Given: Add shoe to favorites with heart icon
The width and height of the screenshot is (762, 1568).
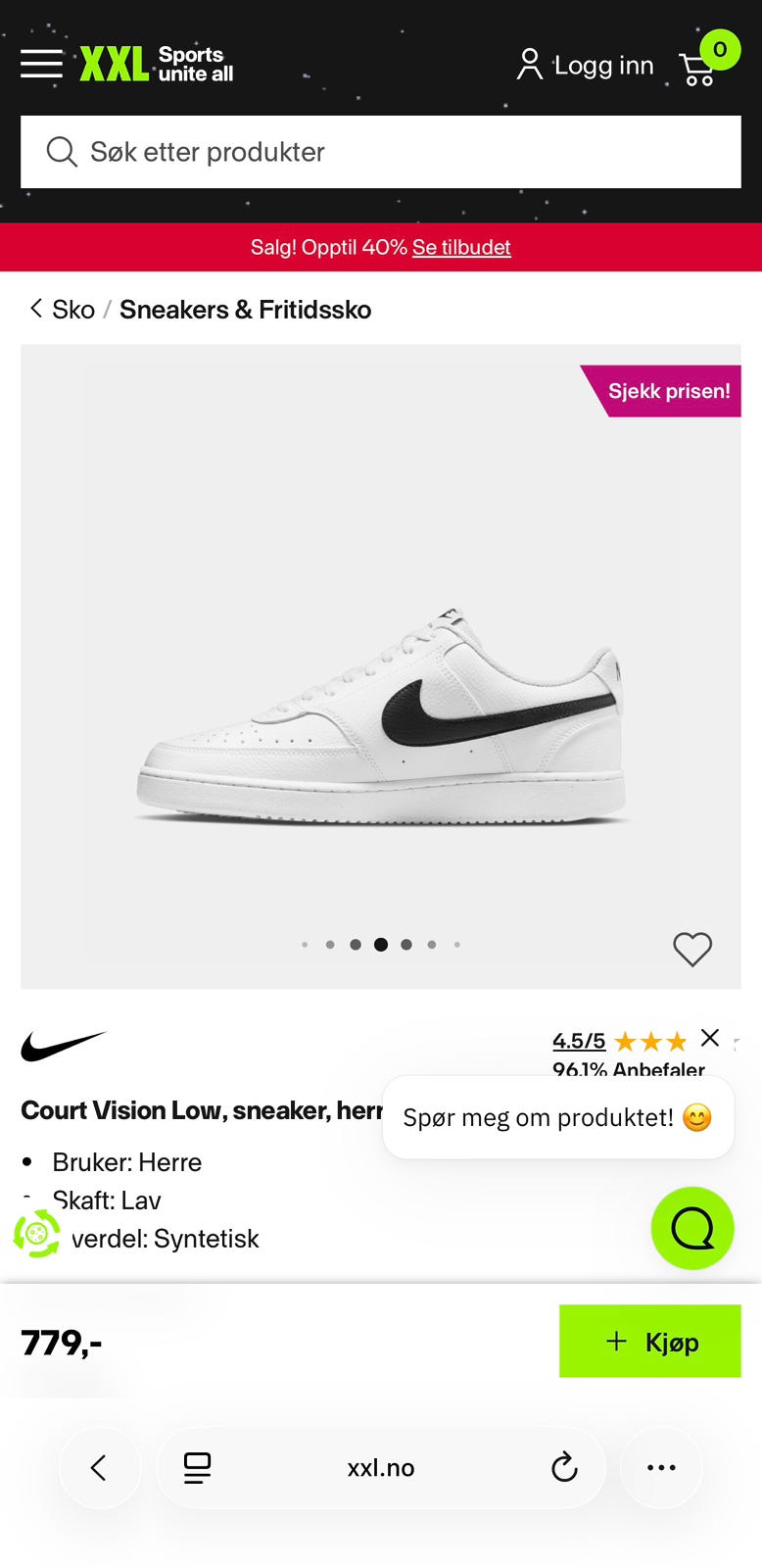Looking at the screenshot, I should pyautogui.click(x=692, y=949).
